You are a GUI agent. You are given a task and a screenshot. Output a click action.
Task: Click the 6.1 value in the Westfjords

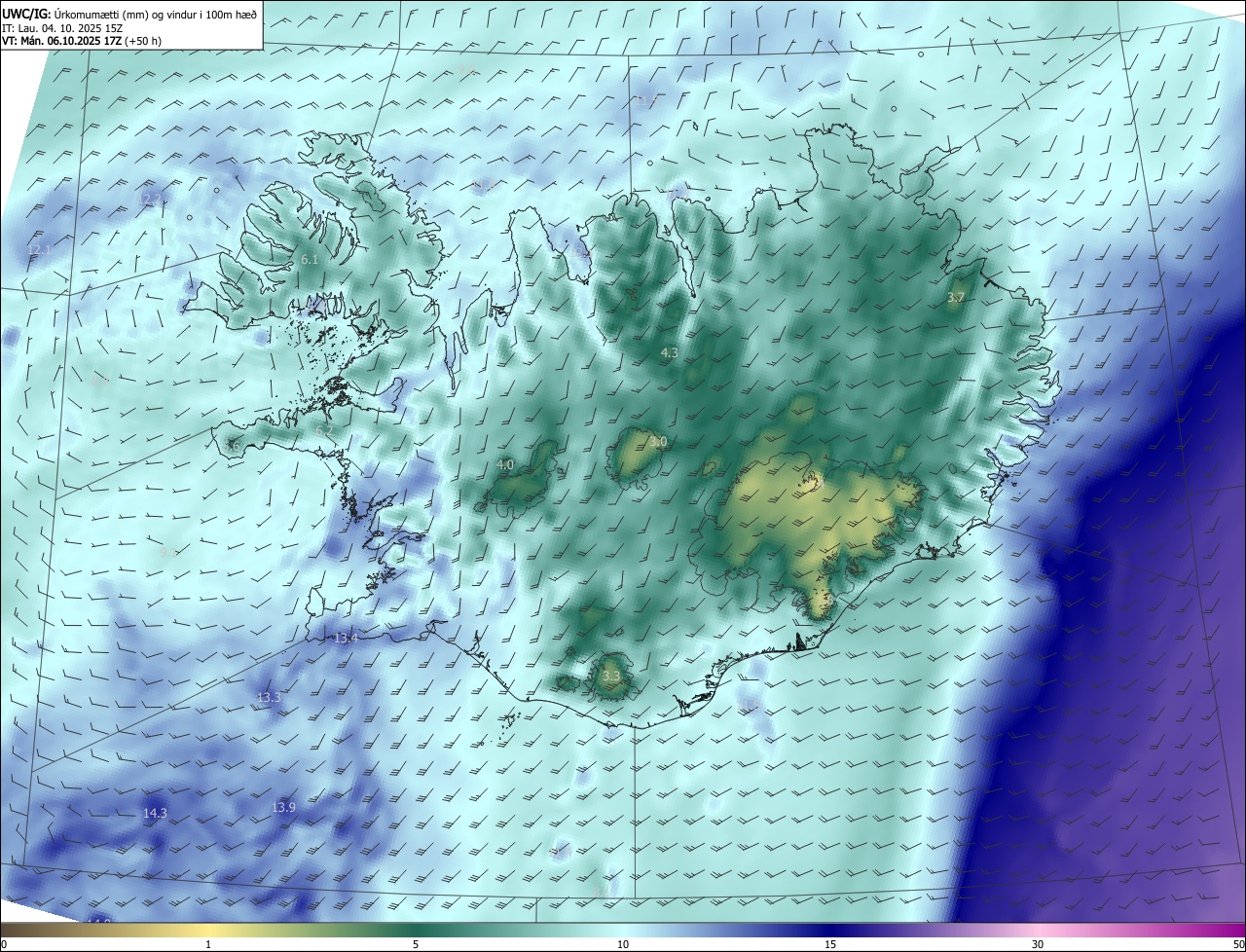pyautogui.click(x=310, y=260)
